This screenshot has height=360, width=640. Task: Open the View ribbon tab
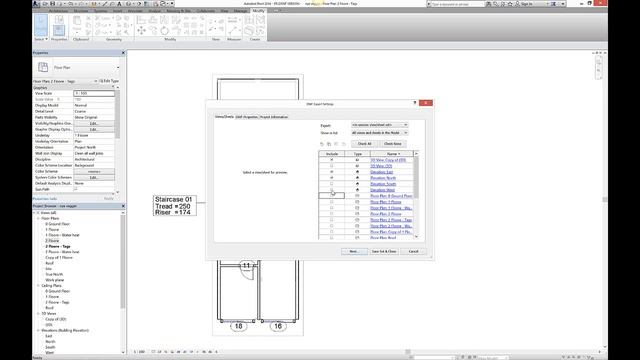point(224,11)
